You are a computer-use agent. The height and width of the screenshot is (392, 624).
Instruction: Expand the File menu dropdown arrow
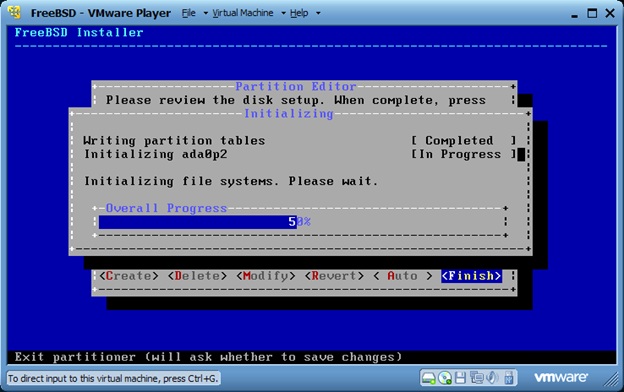click(205, 13)
